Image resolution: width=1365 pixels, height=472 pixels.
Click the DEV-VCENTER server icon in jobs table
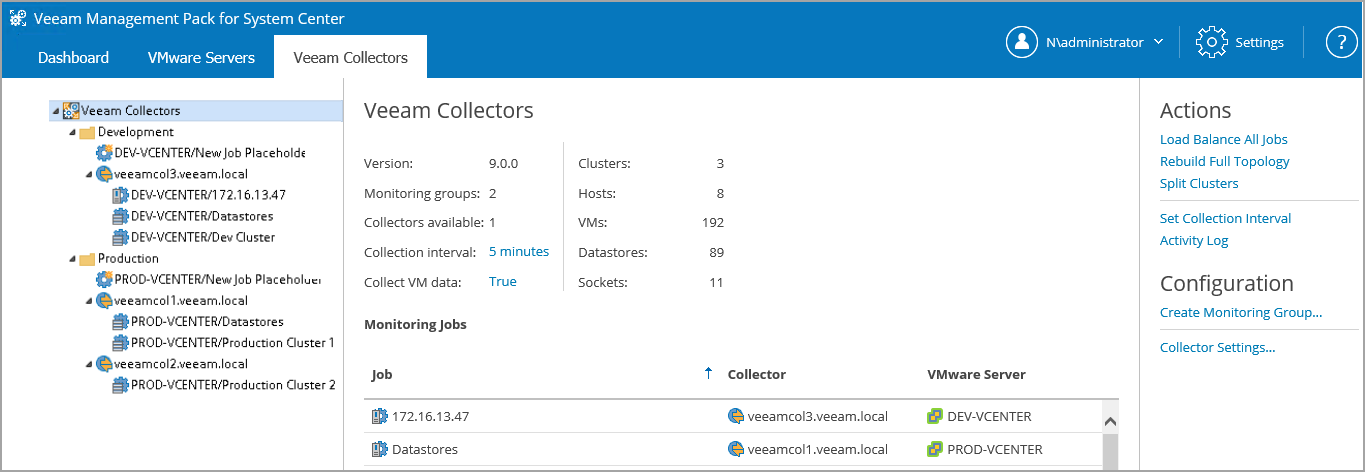[935, 416]
